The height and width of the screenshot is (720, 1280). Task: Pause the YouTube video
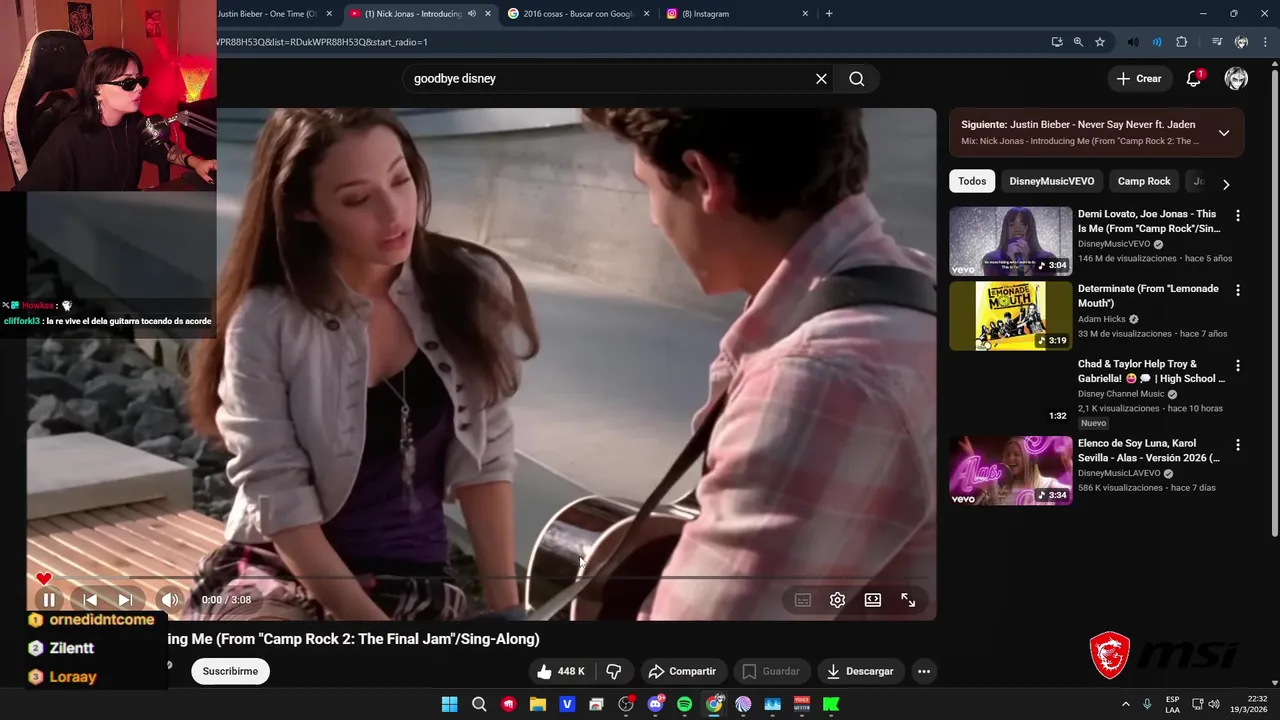[48, 600]
